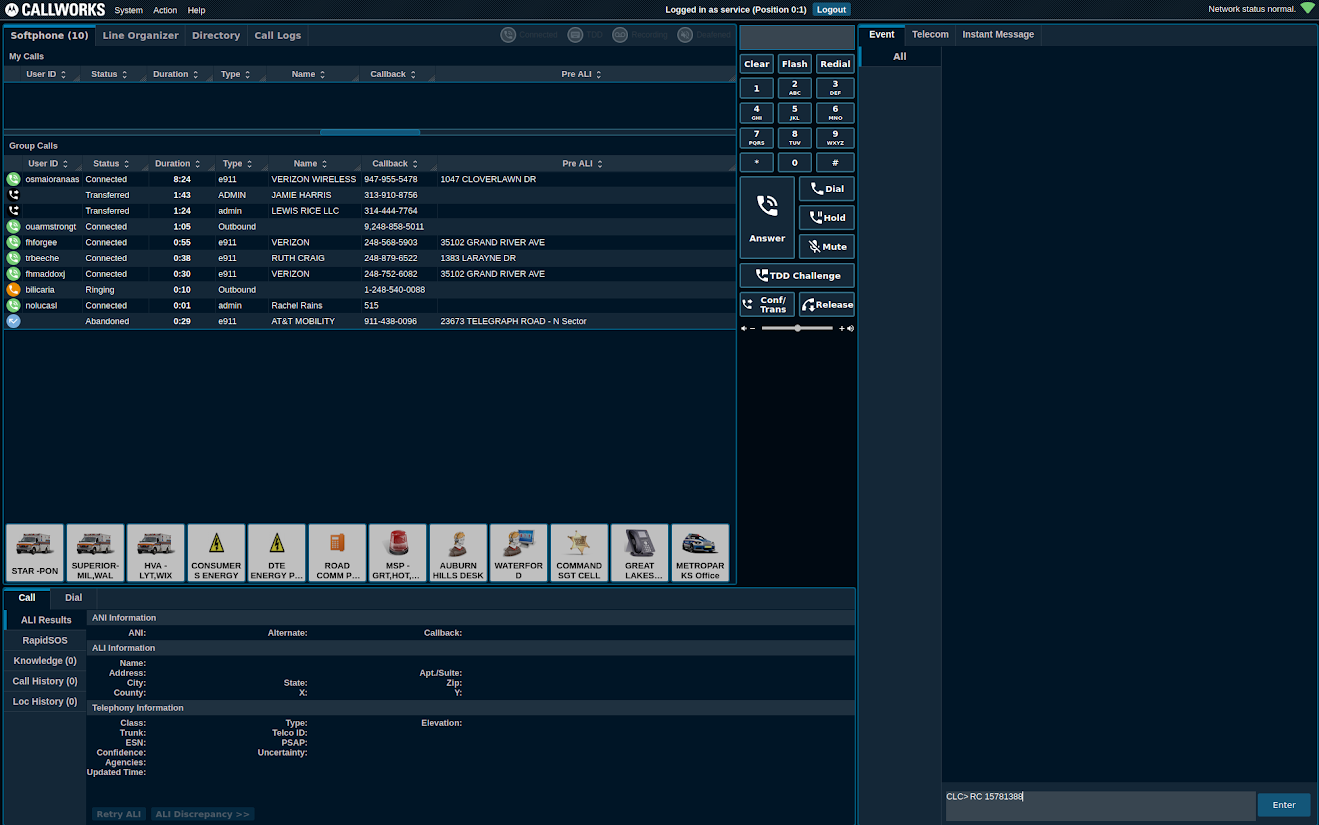Toggle the Hold button
The image size is (1319, 825).
tap(827, 217)
